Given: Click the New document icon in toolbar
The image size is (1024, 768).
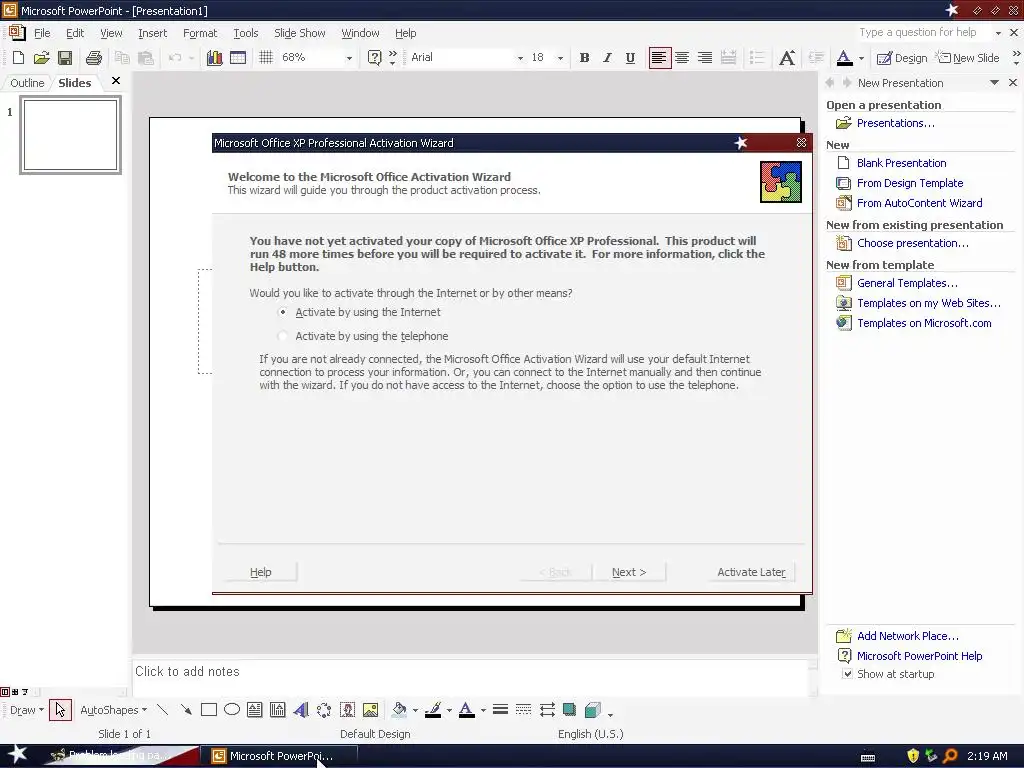Looking at the screenshot, I should pos(18,57).
